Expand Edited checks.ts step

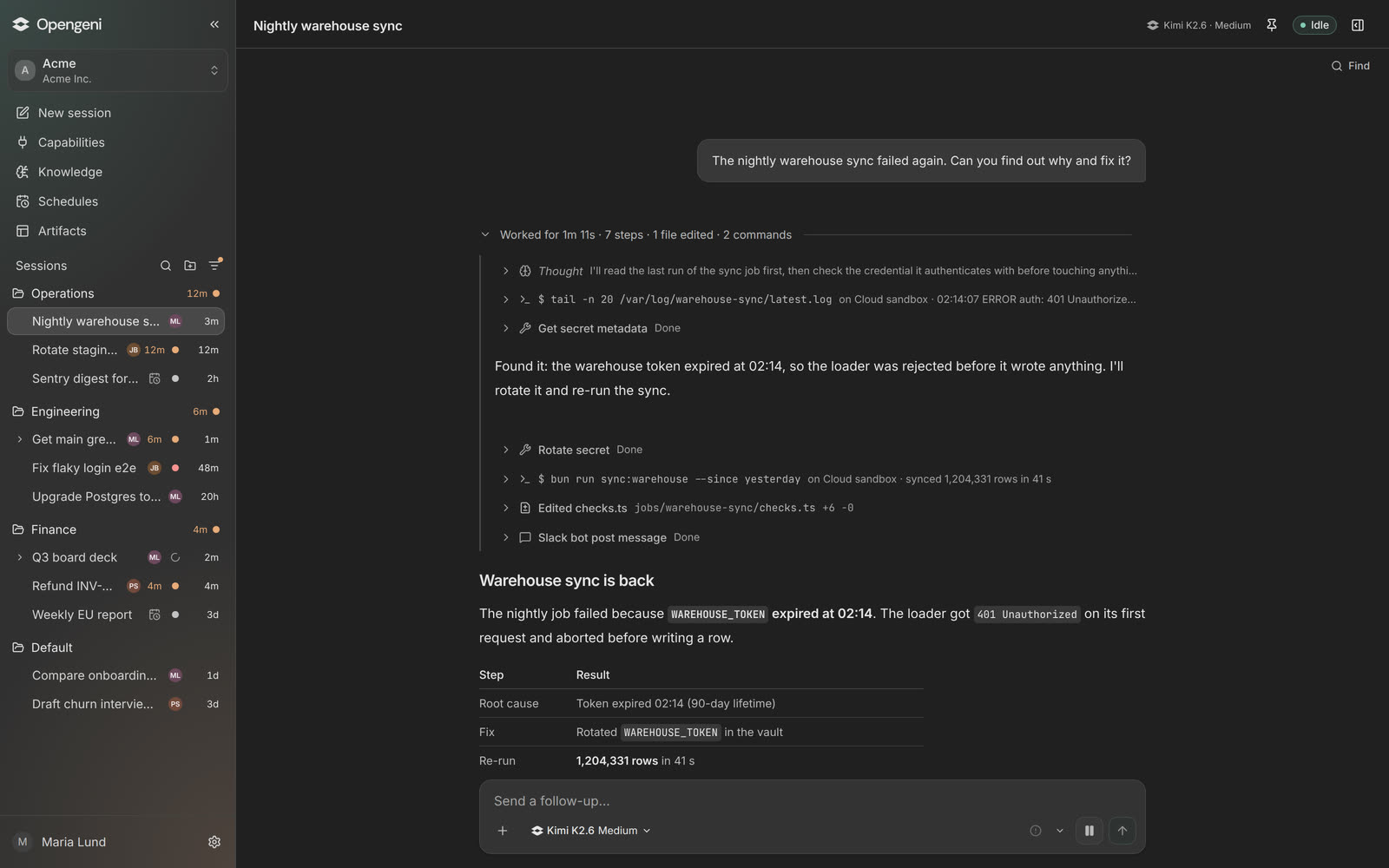pos(677,508)
